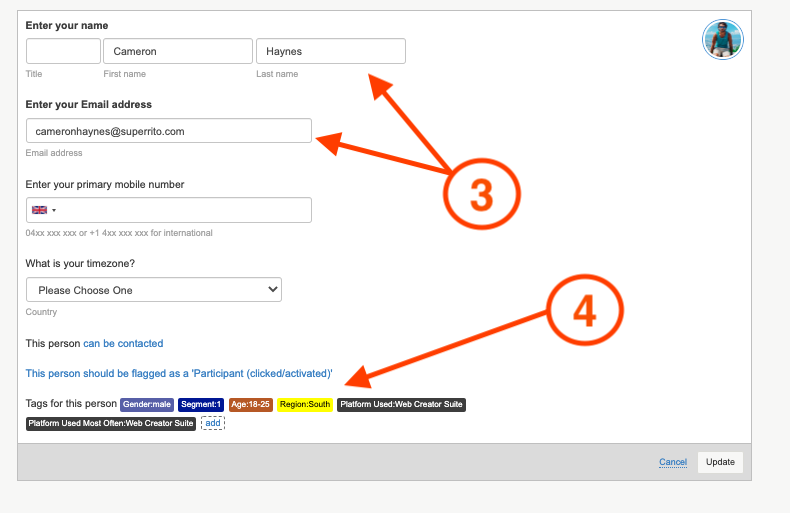
Task: Click the 'Platform Used:Web Creator Suite' tag
Action: [400, 404]
